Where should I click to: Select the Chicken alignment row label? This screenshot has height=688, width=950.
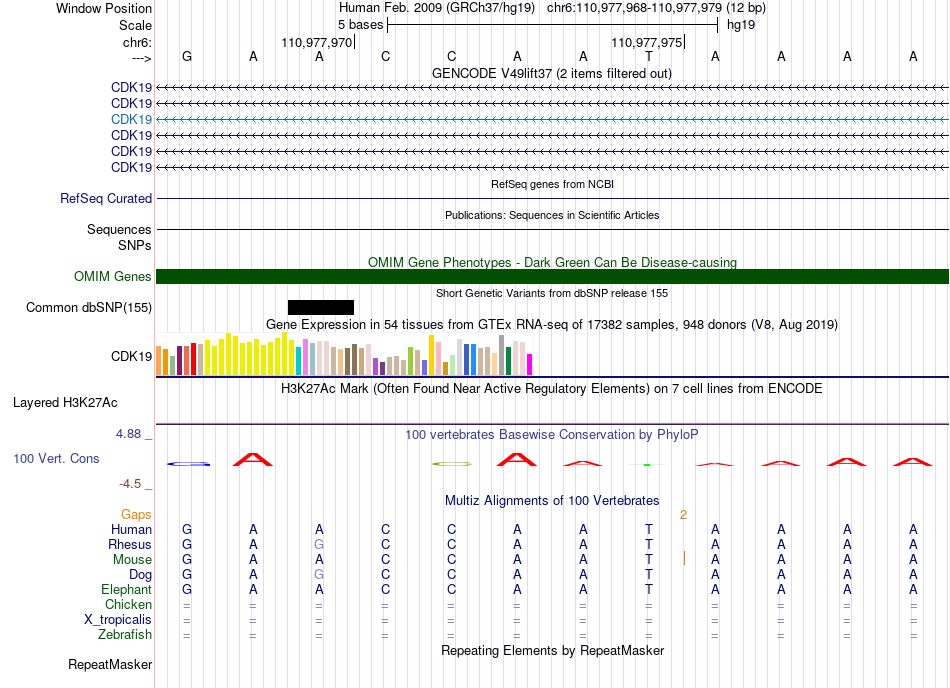click(x=128, y=604)
